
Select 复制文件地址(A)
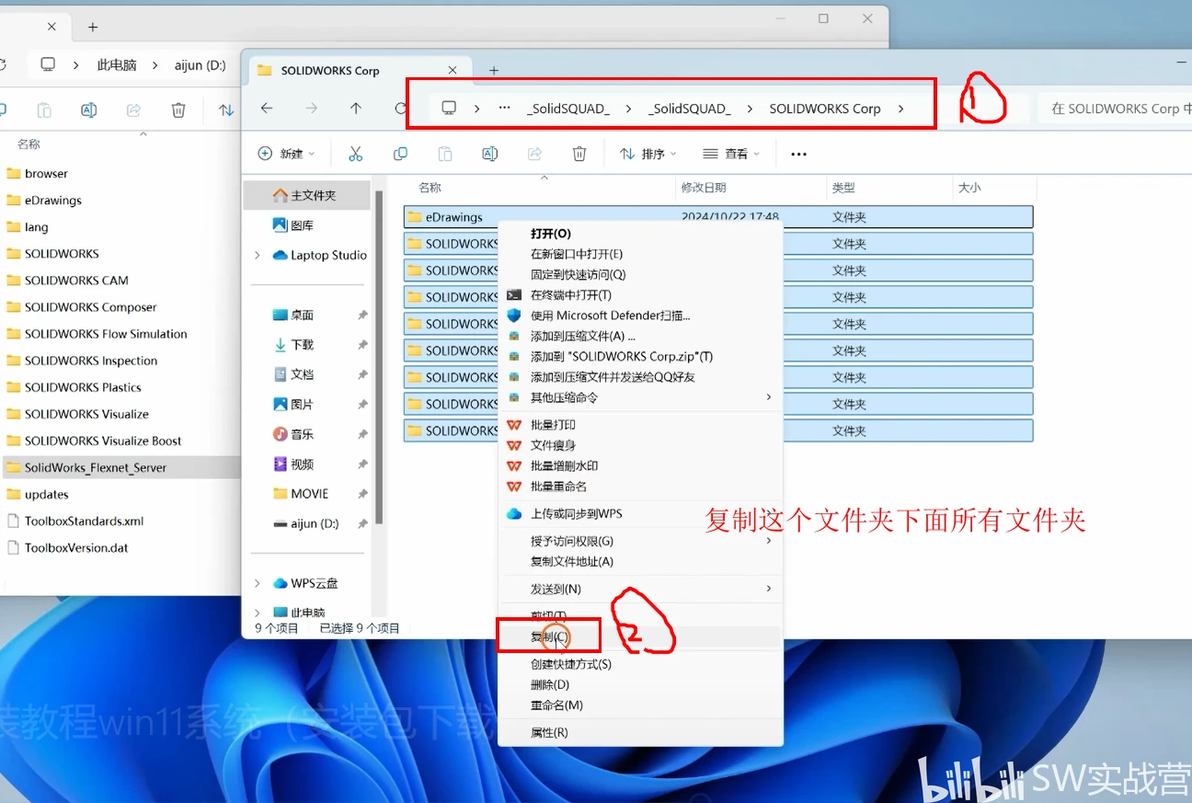640,561
